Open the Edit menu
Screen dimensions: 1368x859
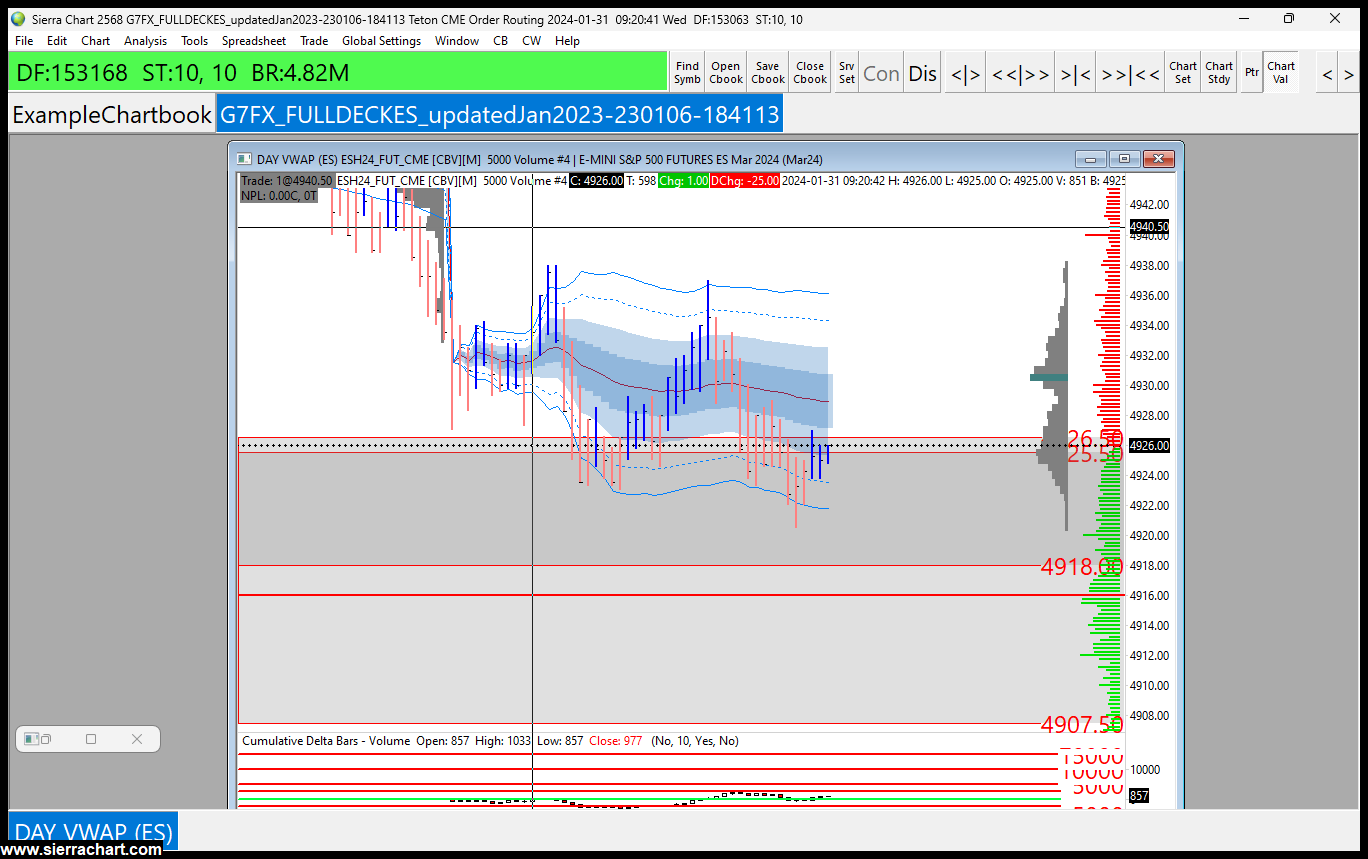(x=57, y=41)
